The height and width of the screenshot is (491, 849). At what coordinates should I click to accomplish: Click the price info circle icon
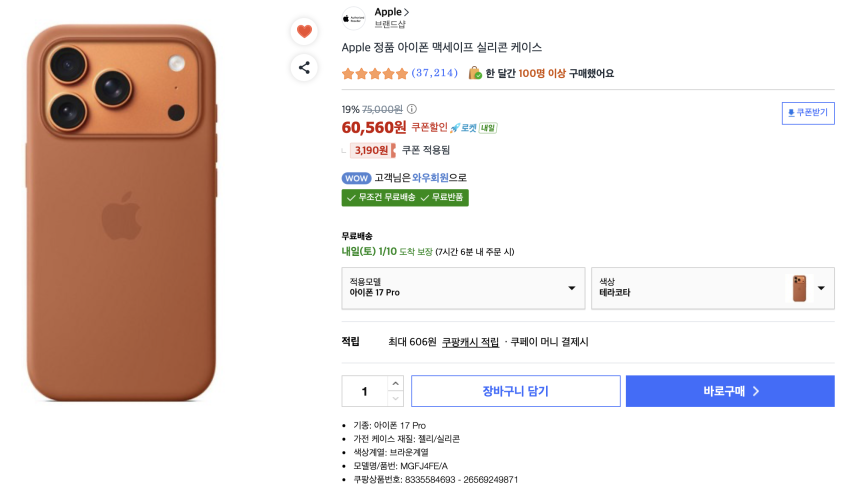click(x=411, y=109)
